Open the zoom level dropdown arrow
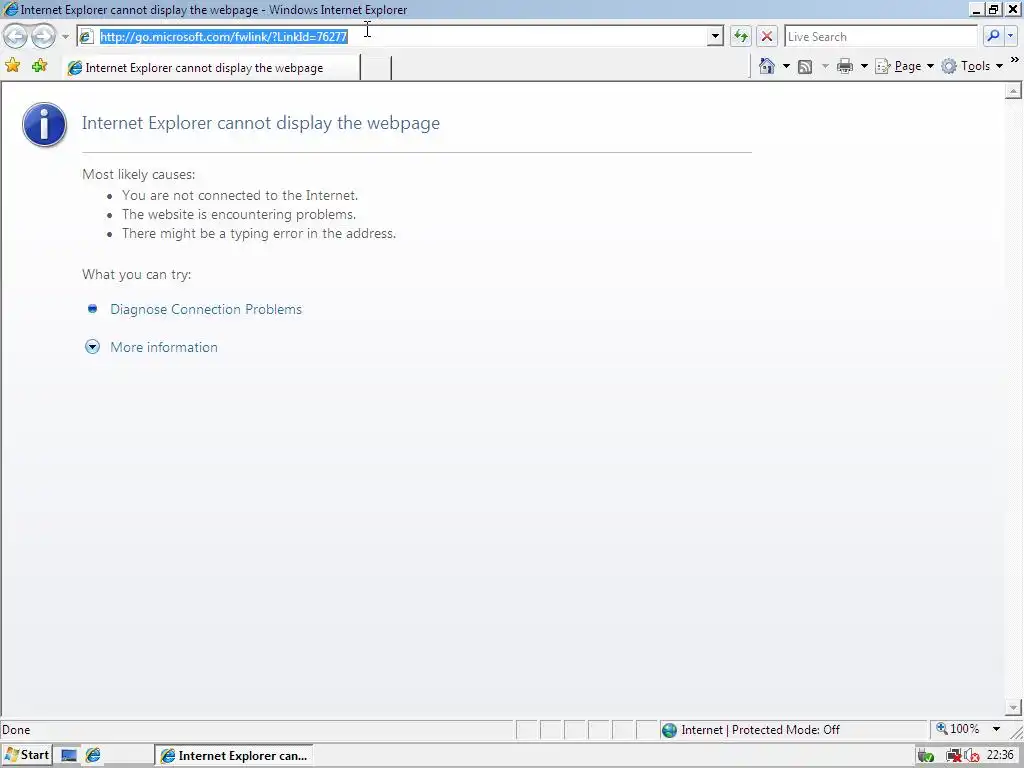This screenshot has width=1024, height=768. 997,729
